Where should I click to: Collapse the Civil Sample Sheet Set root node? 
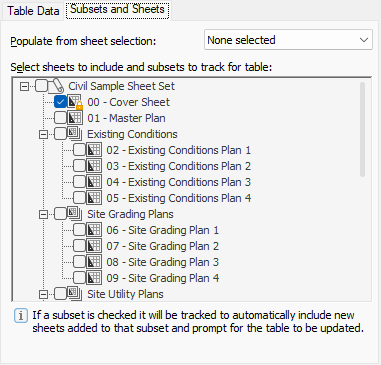[x=24, y=87]
